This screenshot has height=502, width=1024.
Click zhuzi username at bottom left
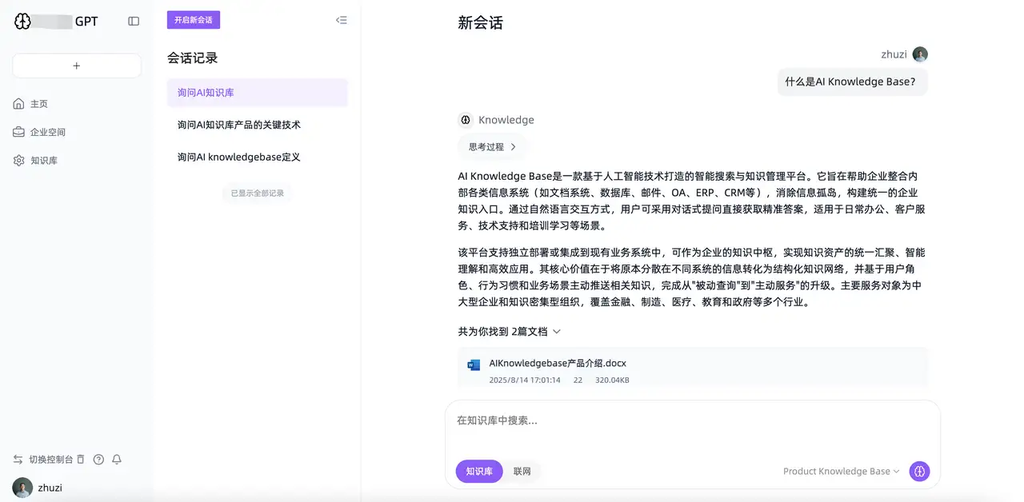point(50,488)
